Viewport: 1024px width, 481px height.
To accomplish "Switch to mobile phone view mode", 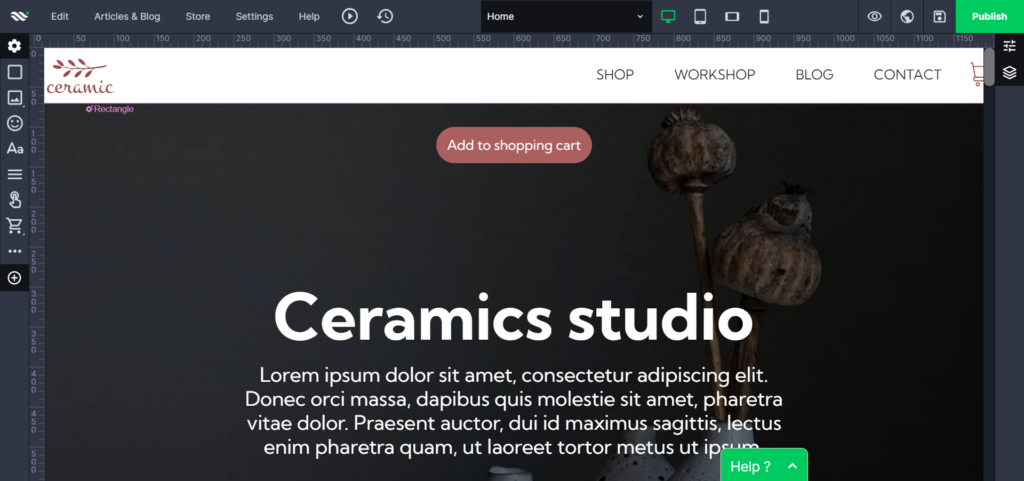I will point(764,16).
